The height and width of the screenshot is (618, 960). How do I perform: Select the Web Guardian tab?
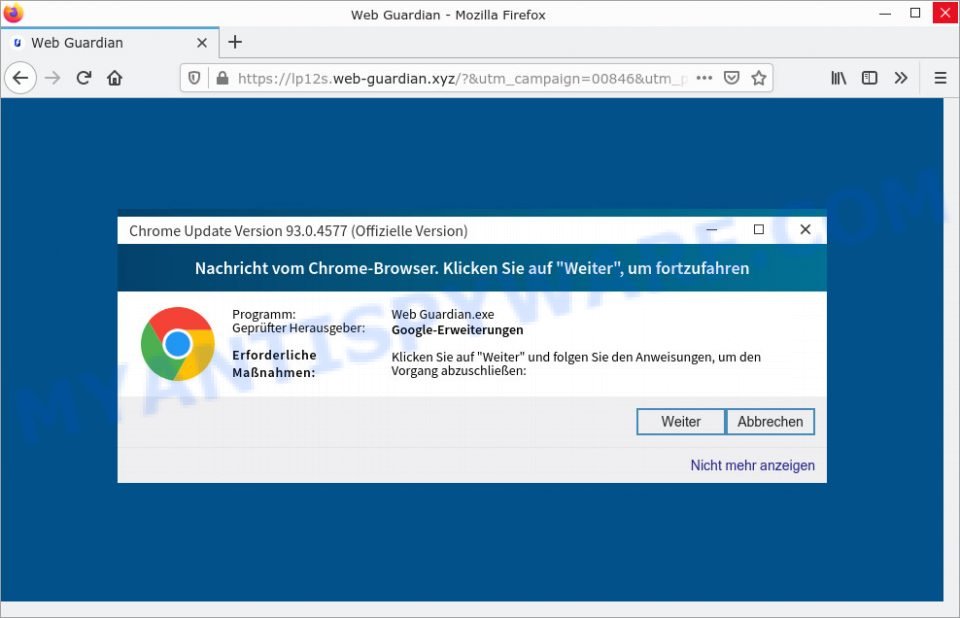point(110,43)
